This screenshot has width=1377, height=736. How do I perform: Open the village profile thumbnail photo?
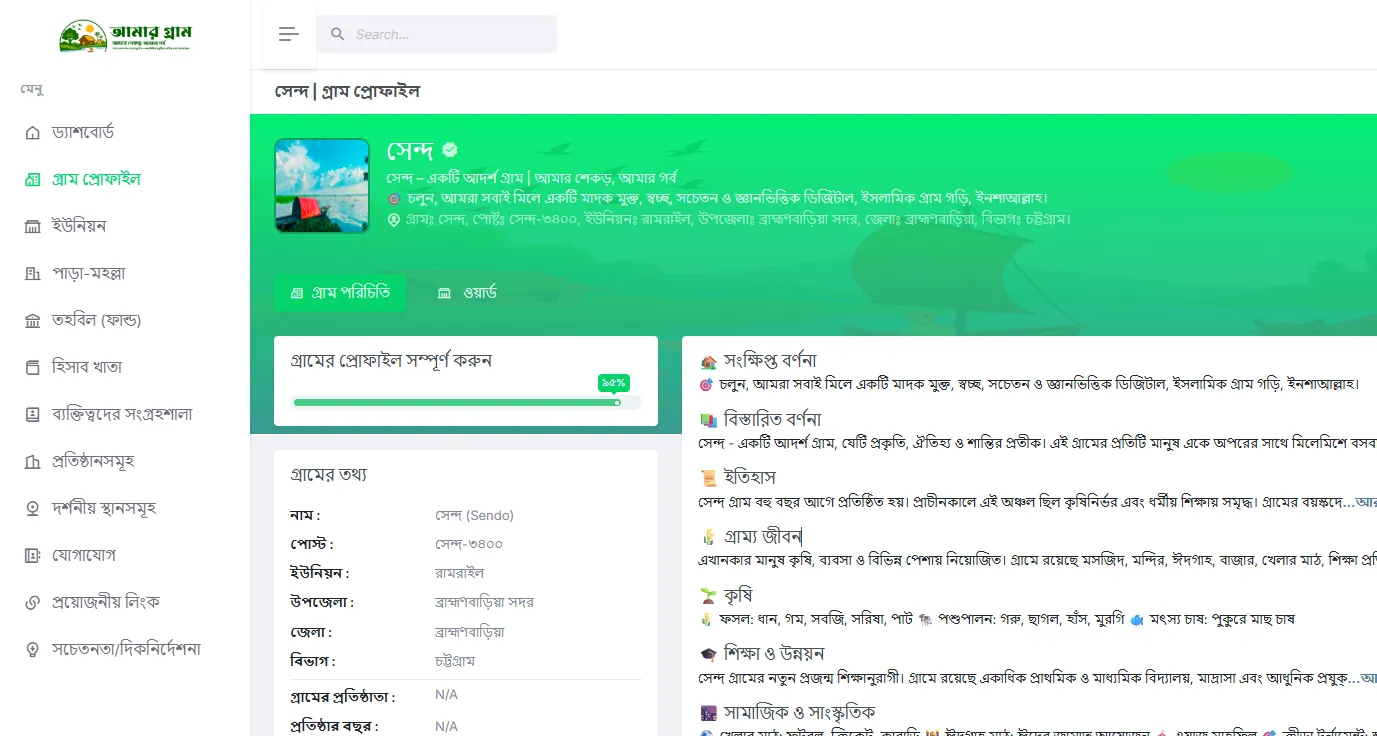tap(322, 186)
